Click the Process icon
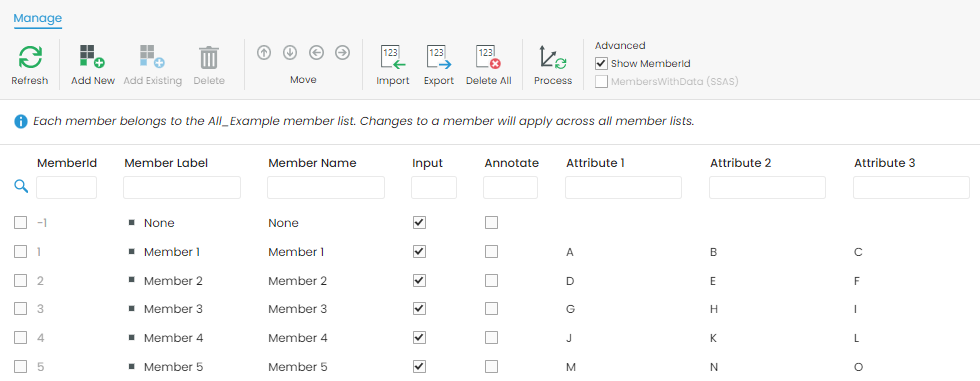Screen dimensions: 980x381 click(553, 57)
